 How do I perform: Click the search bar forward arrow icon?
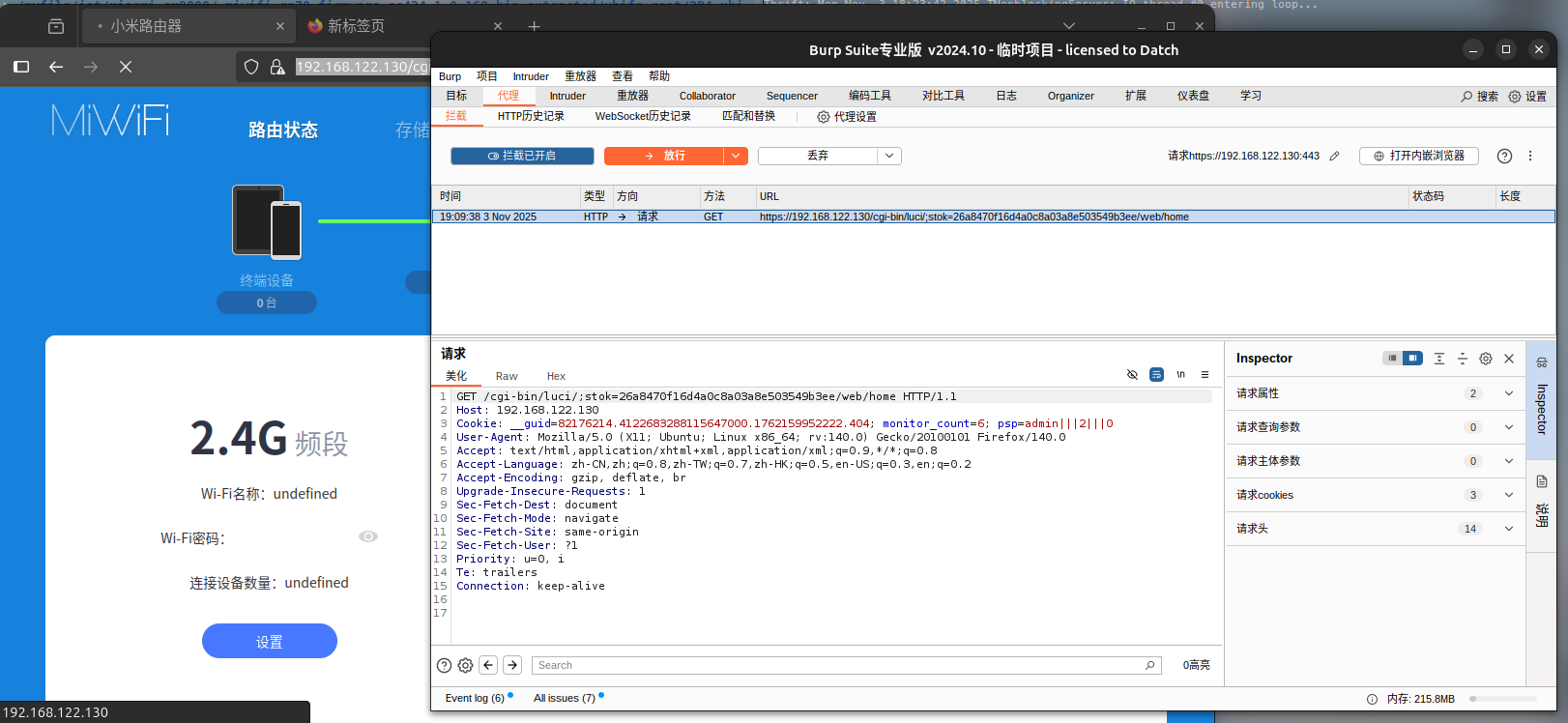(x=512, y=665)
